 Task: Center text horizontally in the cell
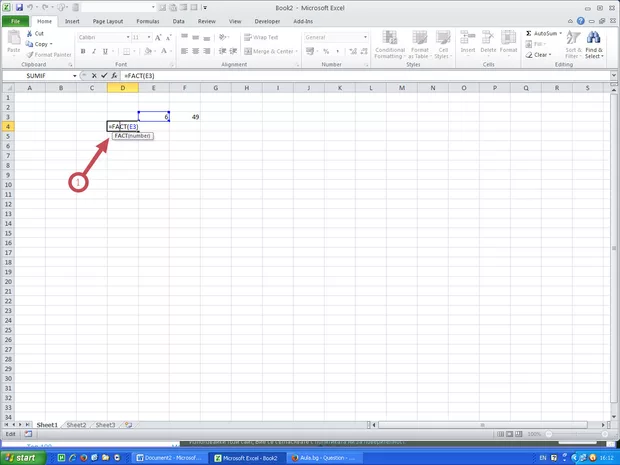[x=195, y=51]
